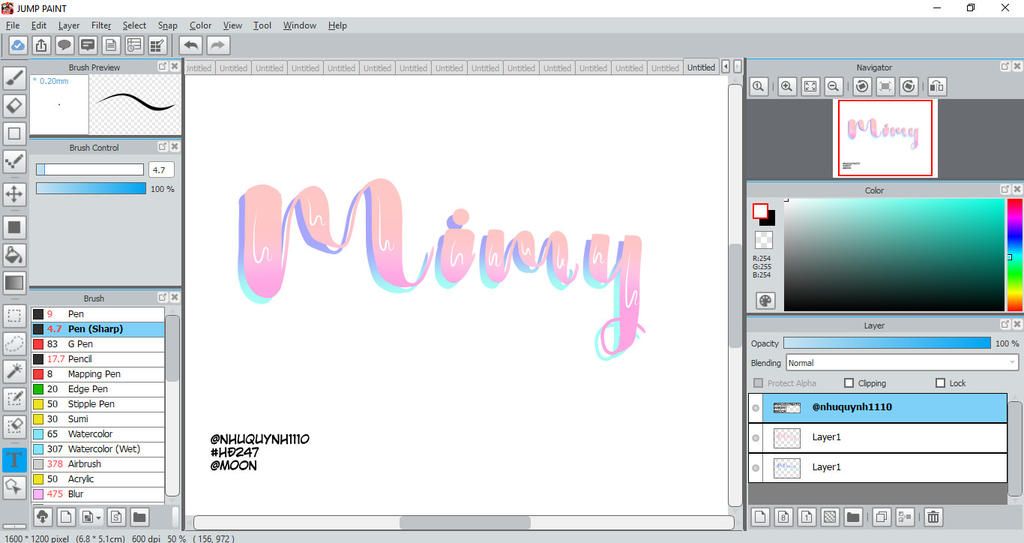Fit canvas to window in Navigator
1024x543 pixels.
[x=810, y=86]
